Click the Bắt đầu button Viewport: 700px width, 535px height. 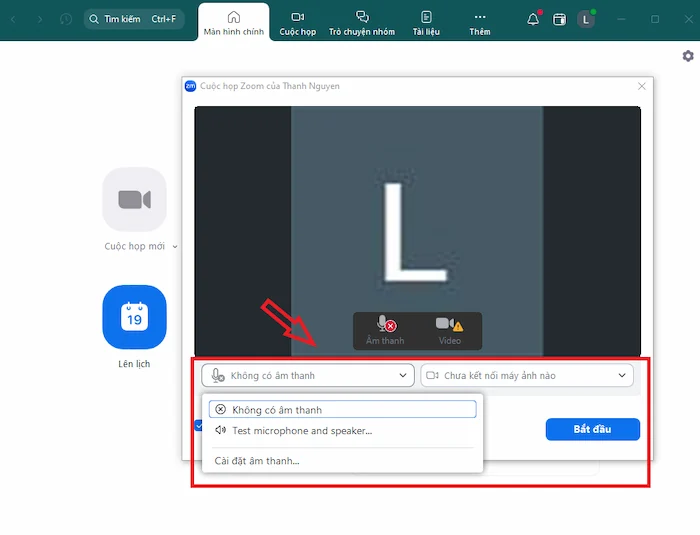point(592,429)
